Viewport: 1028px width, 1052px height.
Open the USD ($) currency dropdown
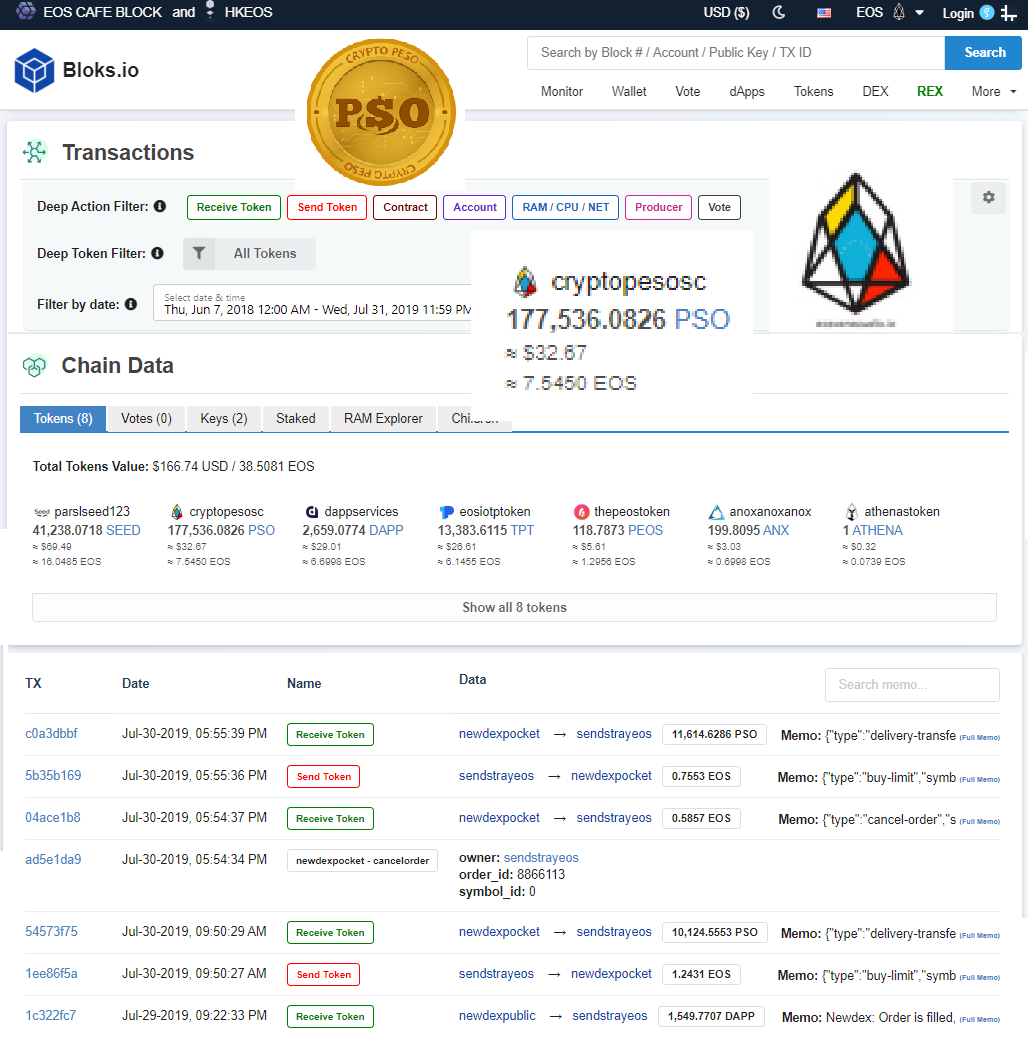pyautogui.click(x=726, y=13)
